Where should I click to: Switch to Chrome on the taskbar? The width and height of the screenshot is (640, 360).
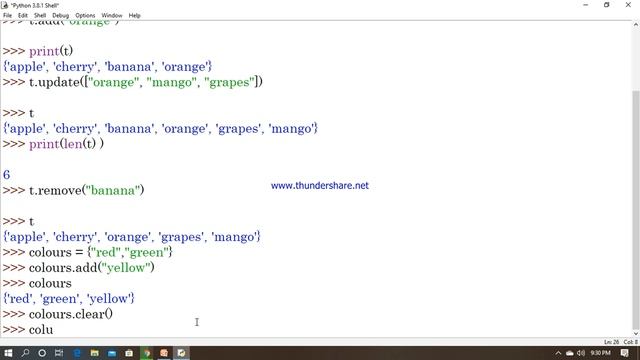pyautogui.click(x=147, y=353)
